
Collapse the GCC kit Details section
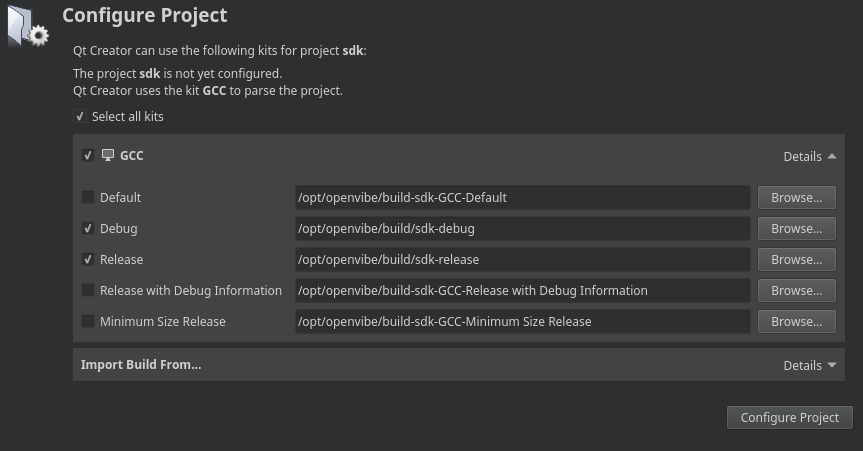[809, 157]
